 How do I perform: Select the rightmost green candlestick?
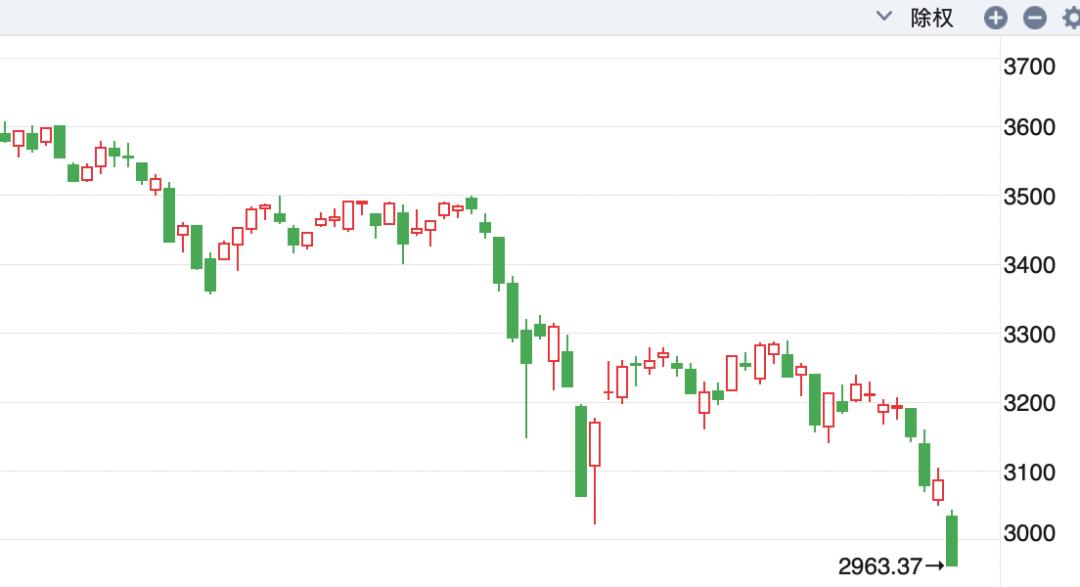[x=952, y=540]
